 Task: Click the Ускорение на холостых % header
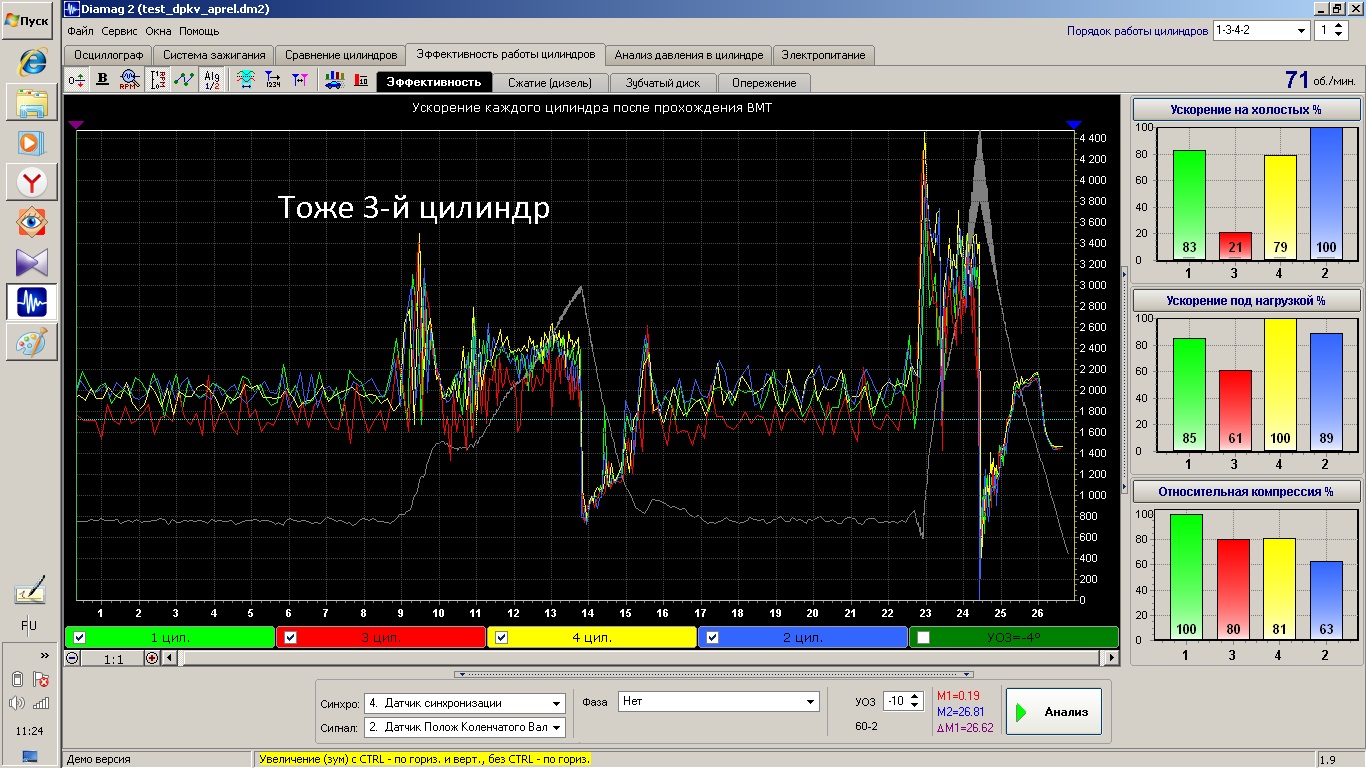click(x=1245, y=110)
